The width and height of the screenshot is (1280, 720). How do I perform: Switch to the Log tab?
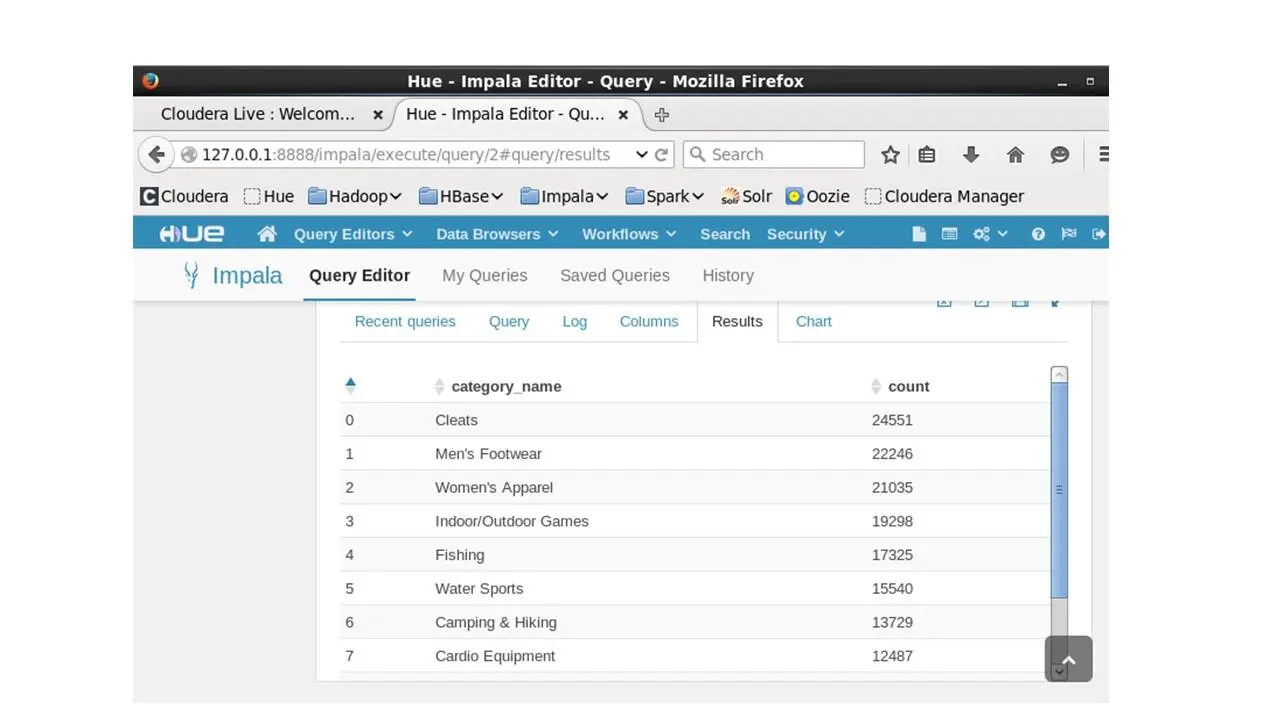click(x=574, y=321)
